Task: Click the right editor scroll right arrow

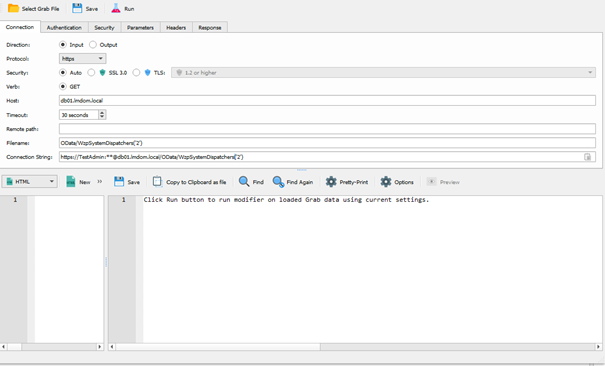Action: pos(598,347)
